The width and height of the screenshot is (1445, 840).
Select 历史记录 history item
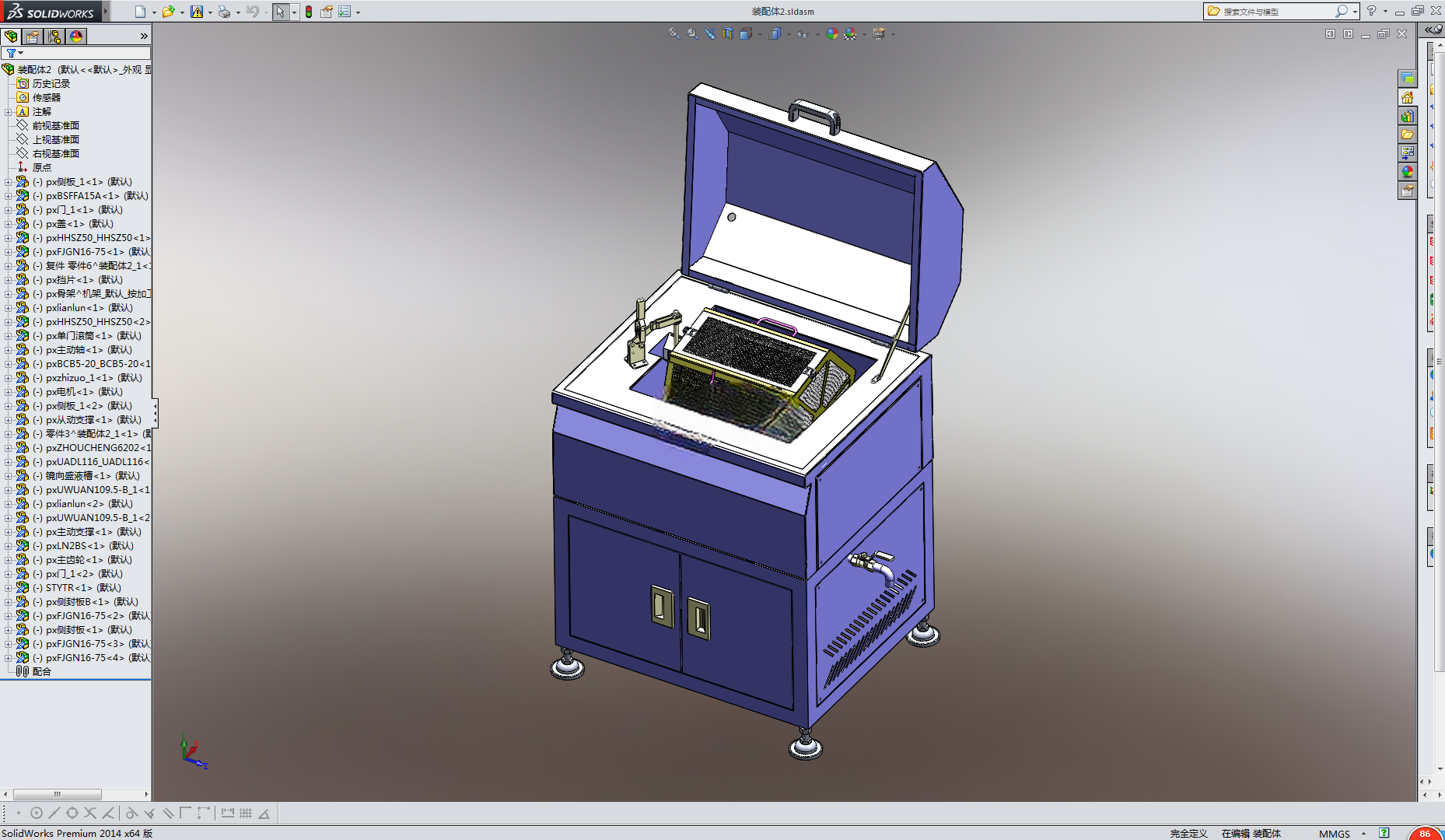tap(51, 84)
